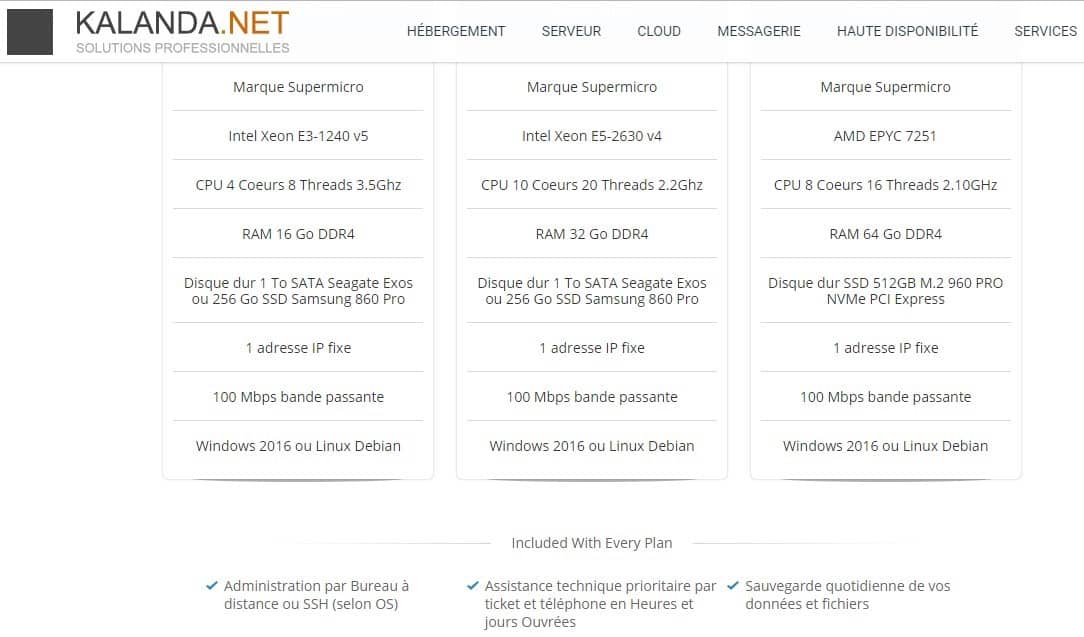Select the CLOUD menu item
This screenshot has width=1084, height=637.
659,31
